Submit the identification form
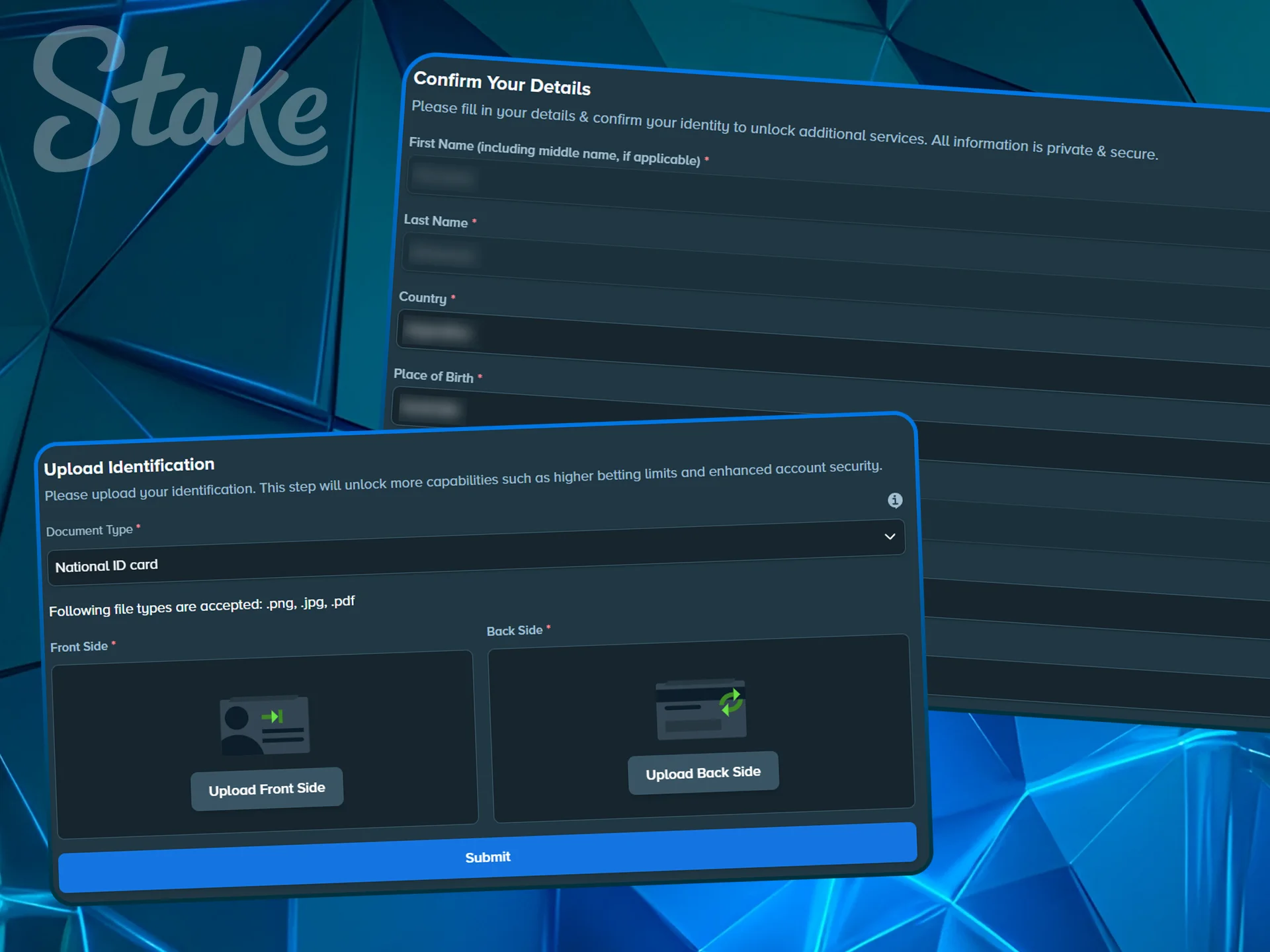This screenshot has height=952, width=1270. [488, 857]
